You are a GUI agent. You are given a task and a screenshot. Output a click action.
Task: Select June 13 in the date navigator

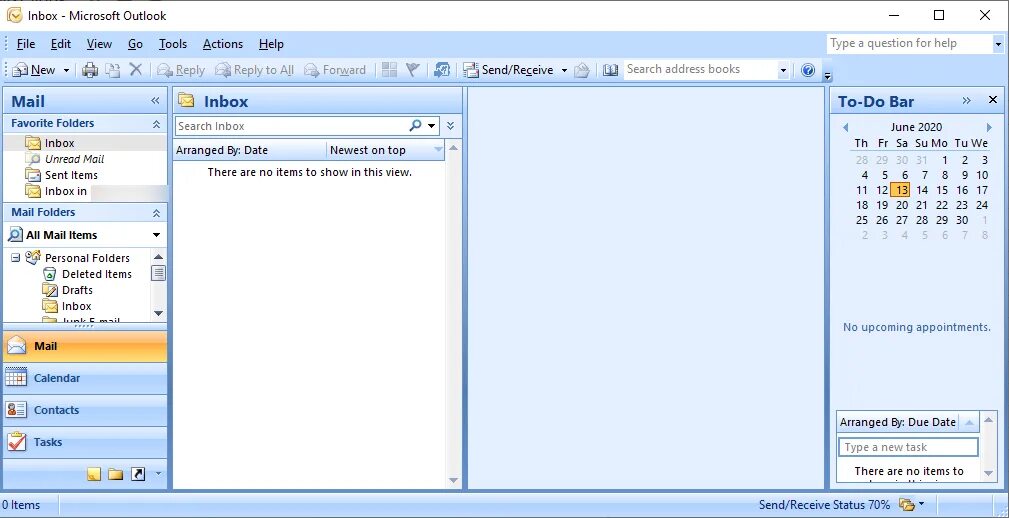(900, 190)
